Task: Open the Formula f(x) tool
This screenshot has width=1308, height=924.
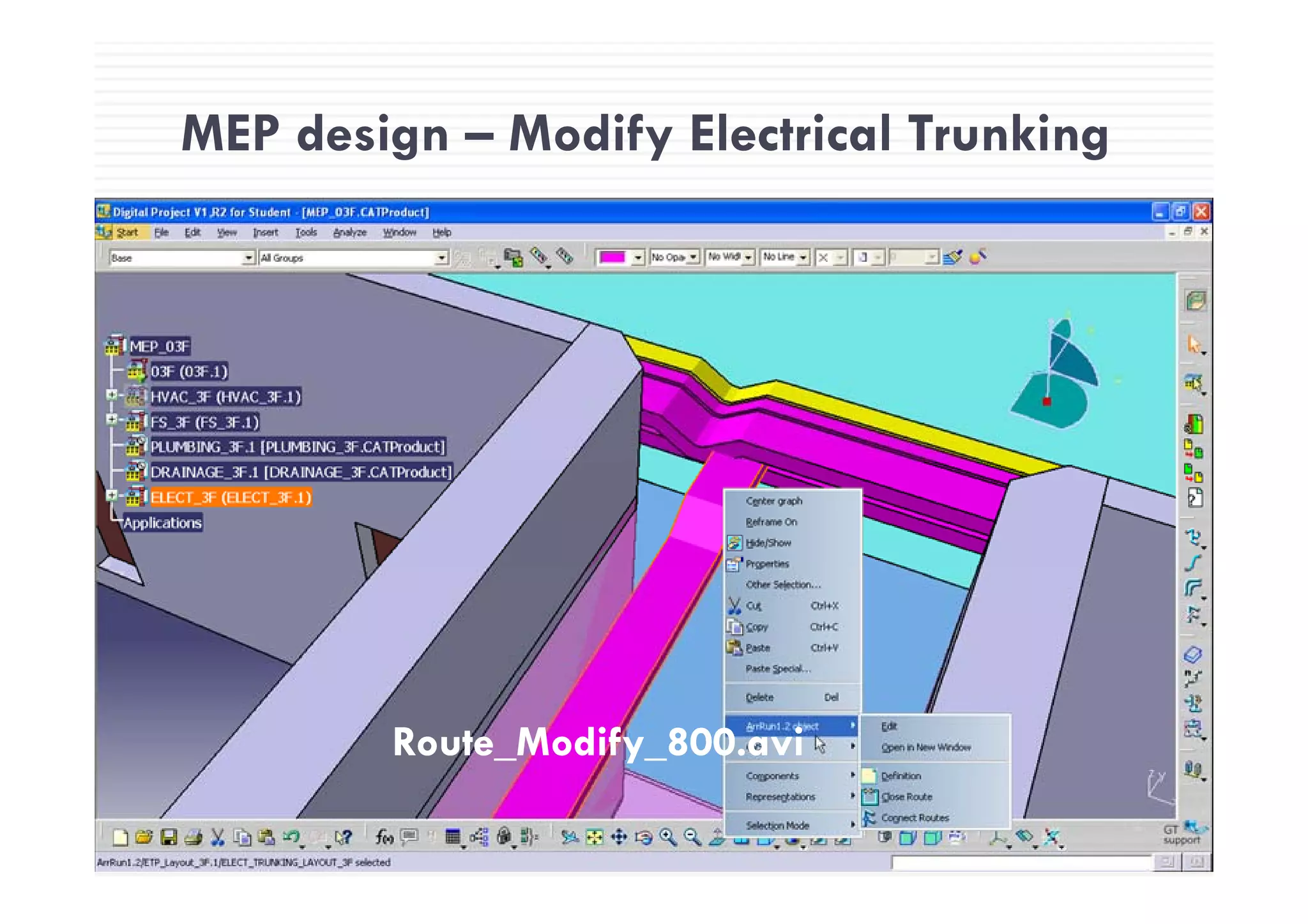Action: [384, 837]
